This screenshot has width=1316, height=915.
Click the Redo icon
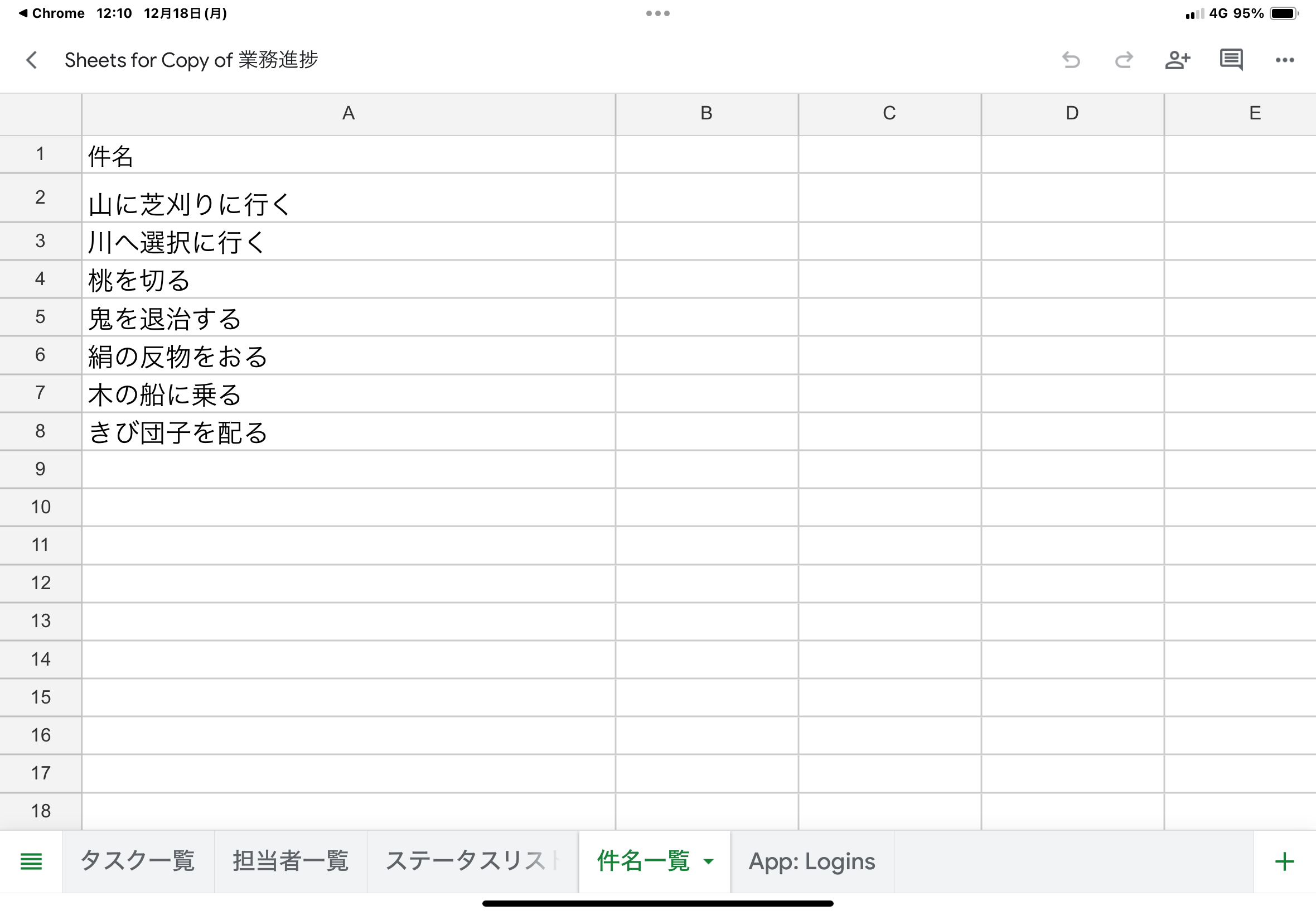[1124, 60]
